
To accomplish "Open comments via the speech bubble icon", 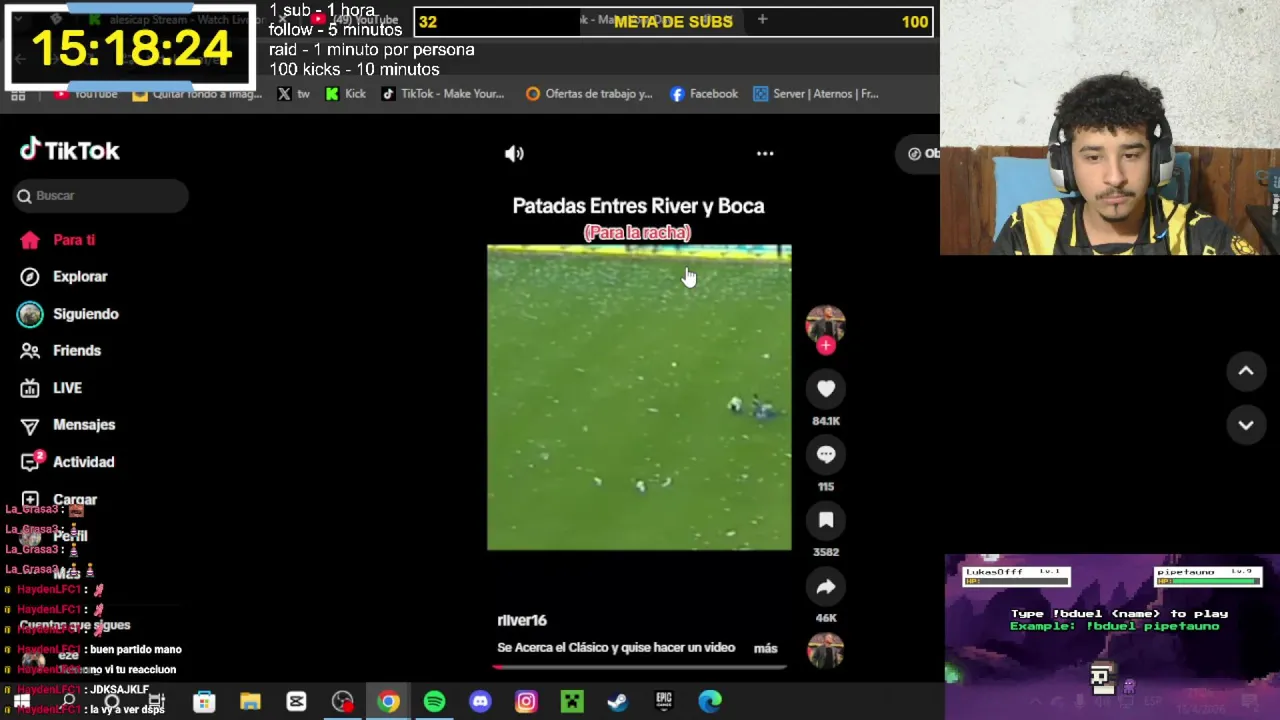I will (x=826, y=455).
